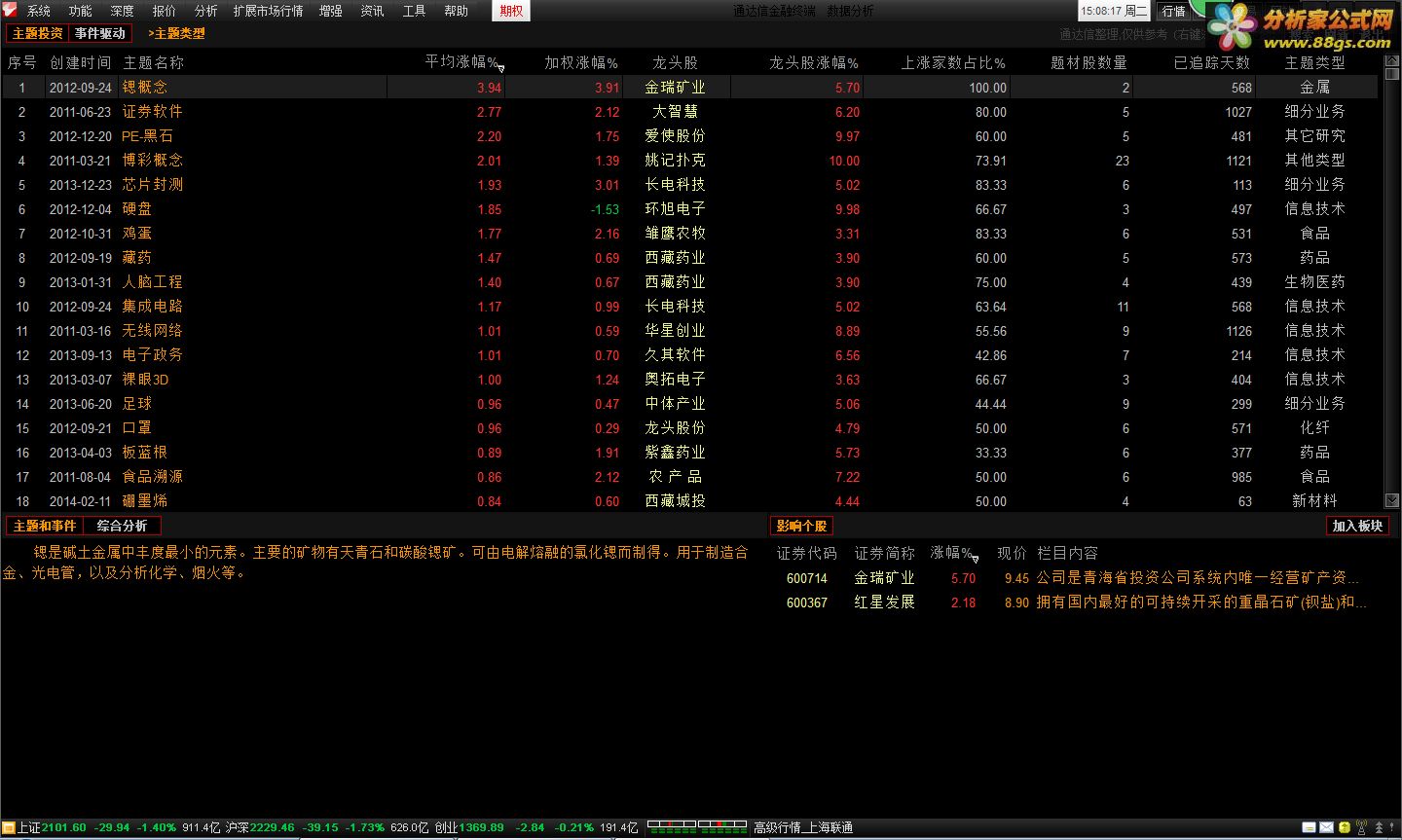Sort by 加权涨幅% column header

point(581,62)
